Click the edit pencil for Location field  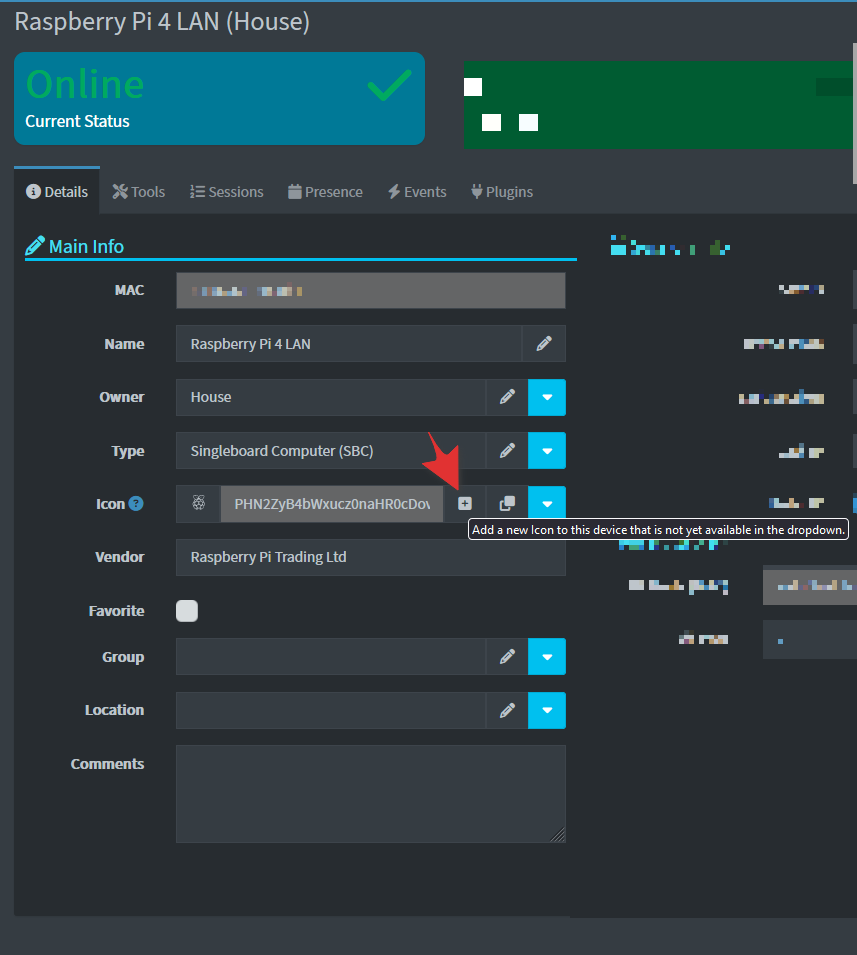point(507,710)
